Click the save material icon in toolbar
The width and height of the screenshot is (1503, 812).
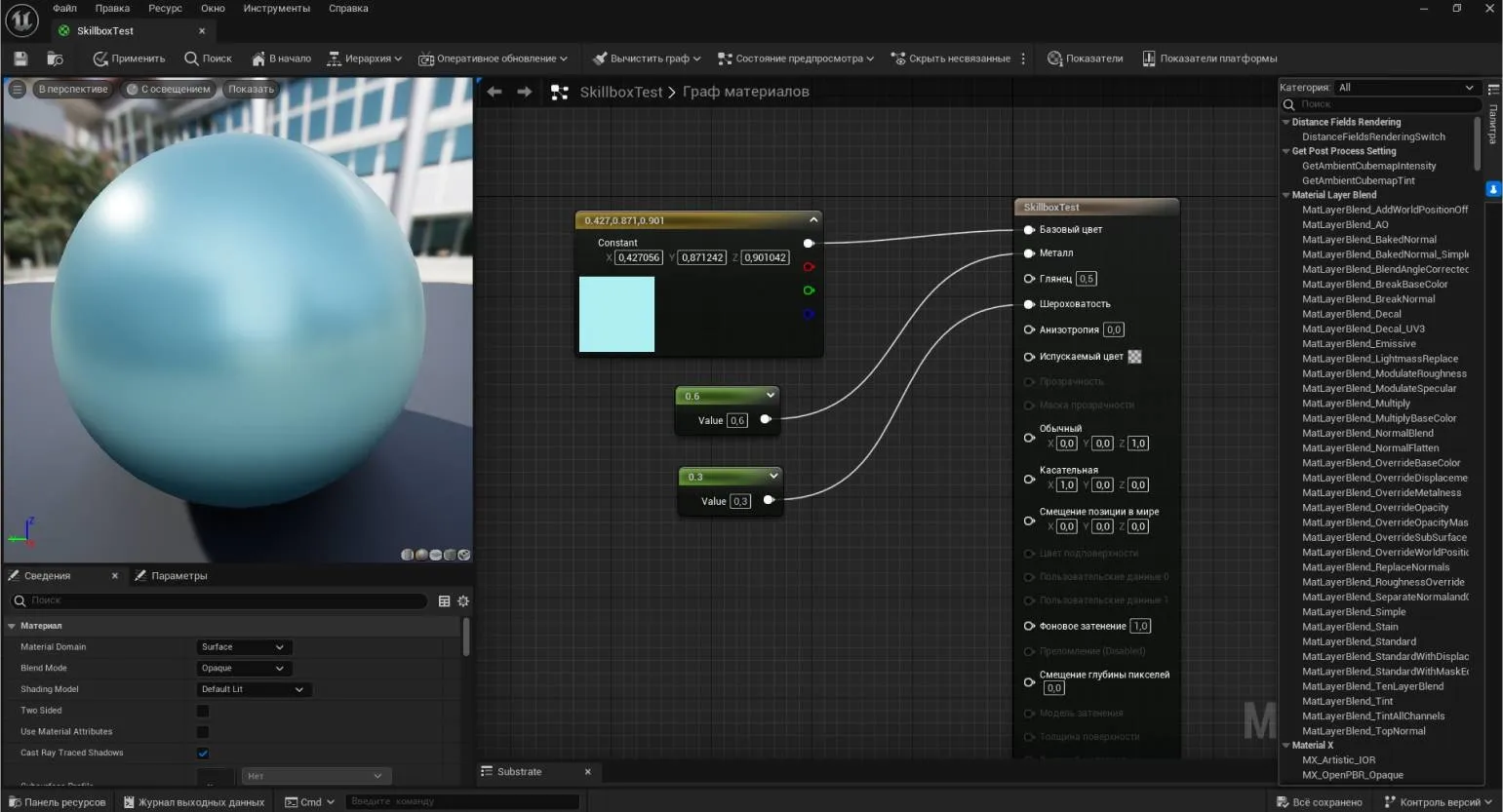click(20, 58)
